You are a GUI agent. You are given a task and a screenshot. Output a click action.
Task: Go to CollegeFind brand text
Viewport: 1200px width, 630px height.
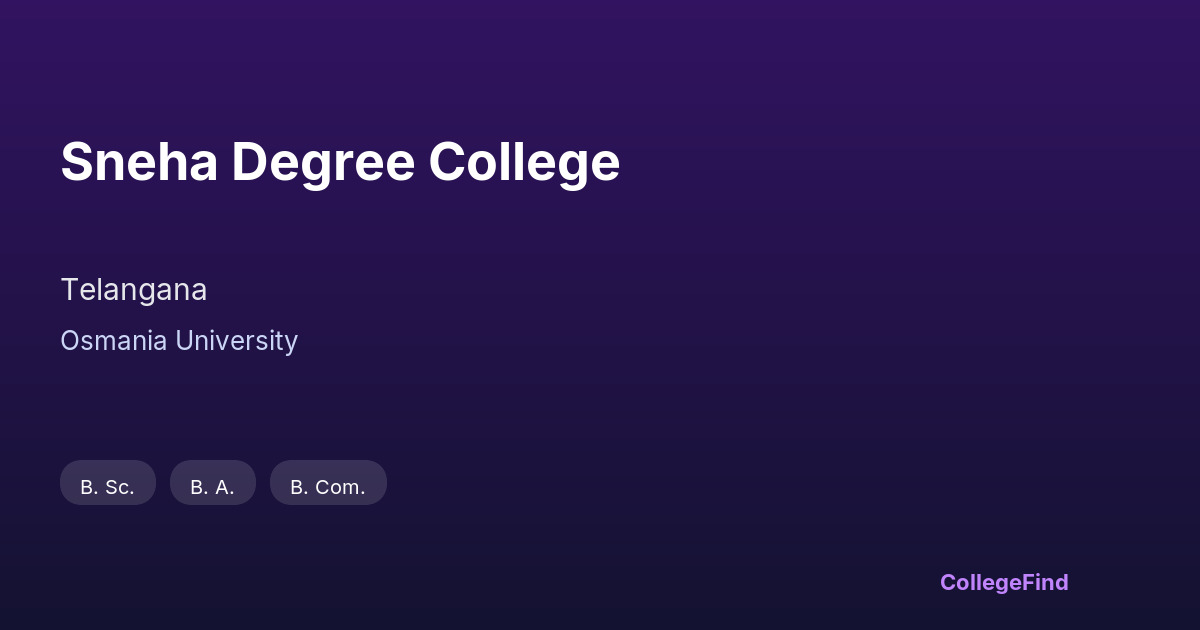(1004, 582)
